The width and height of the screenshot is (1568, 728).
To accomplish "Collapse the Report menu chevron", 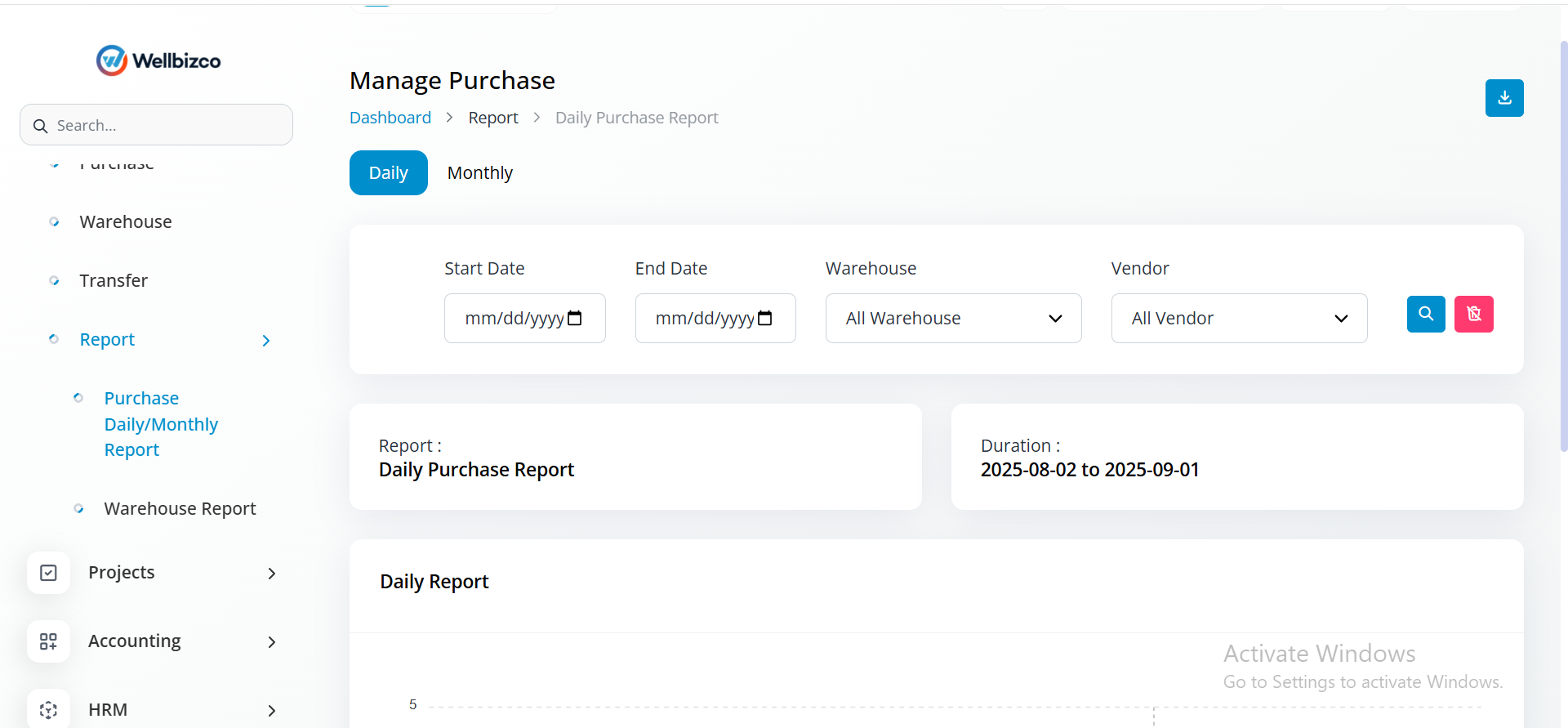I will pyautogui.click(x=266, y=341).
